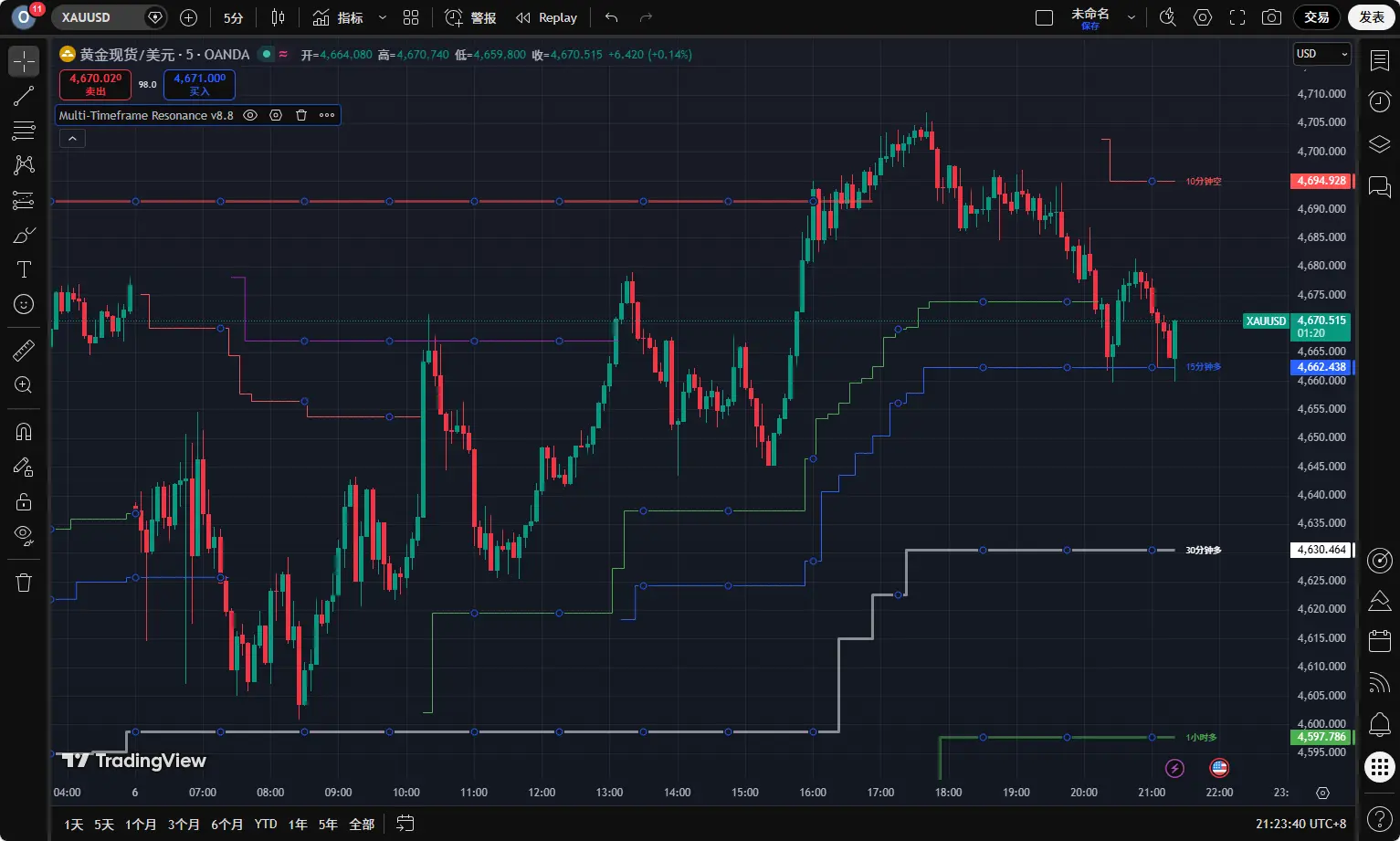Viewport: 1400px width, 841px height.
Task: Open the USD currency dropdown
Action: tap(1321, 54)
